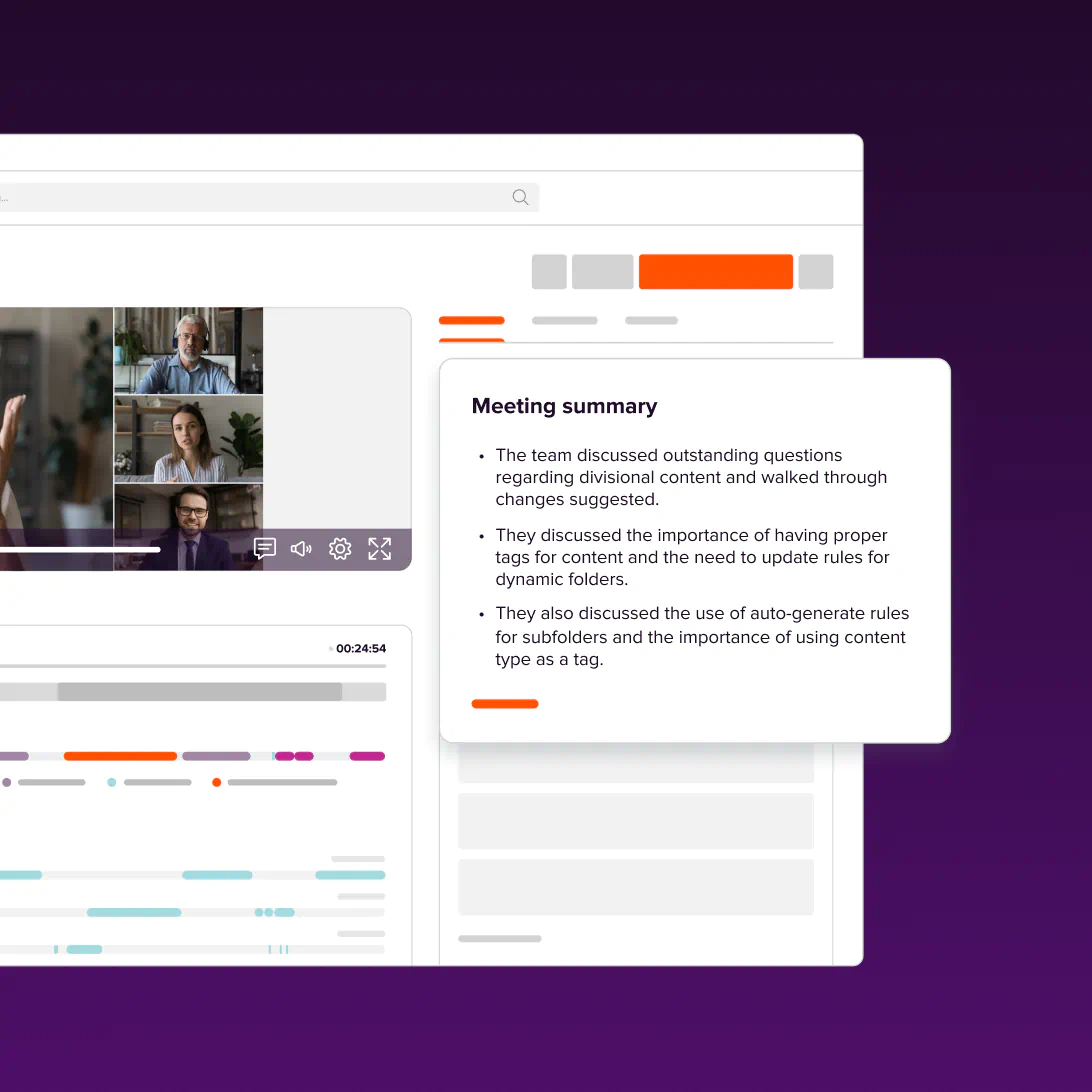Select the bottom participant thumbnail in the meeting grid
This screenshot has height=1092, width=1092.
[189, 524]
